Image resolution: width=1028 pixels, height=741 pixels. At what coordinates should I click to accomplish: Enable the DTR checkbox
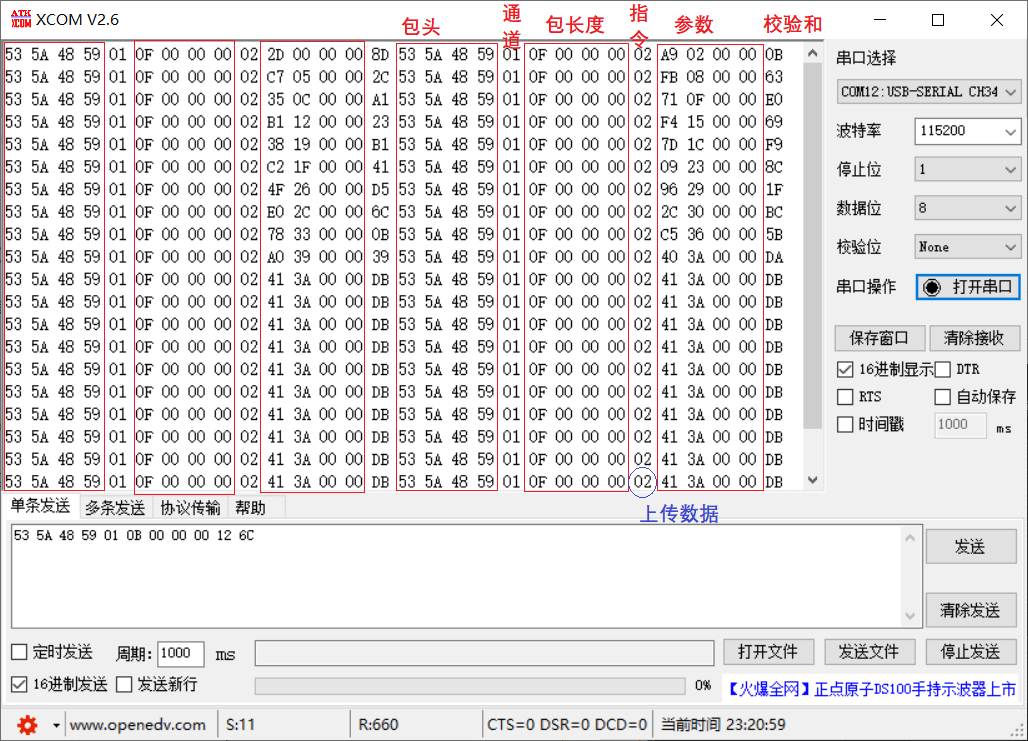click(943, 370)
